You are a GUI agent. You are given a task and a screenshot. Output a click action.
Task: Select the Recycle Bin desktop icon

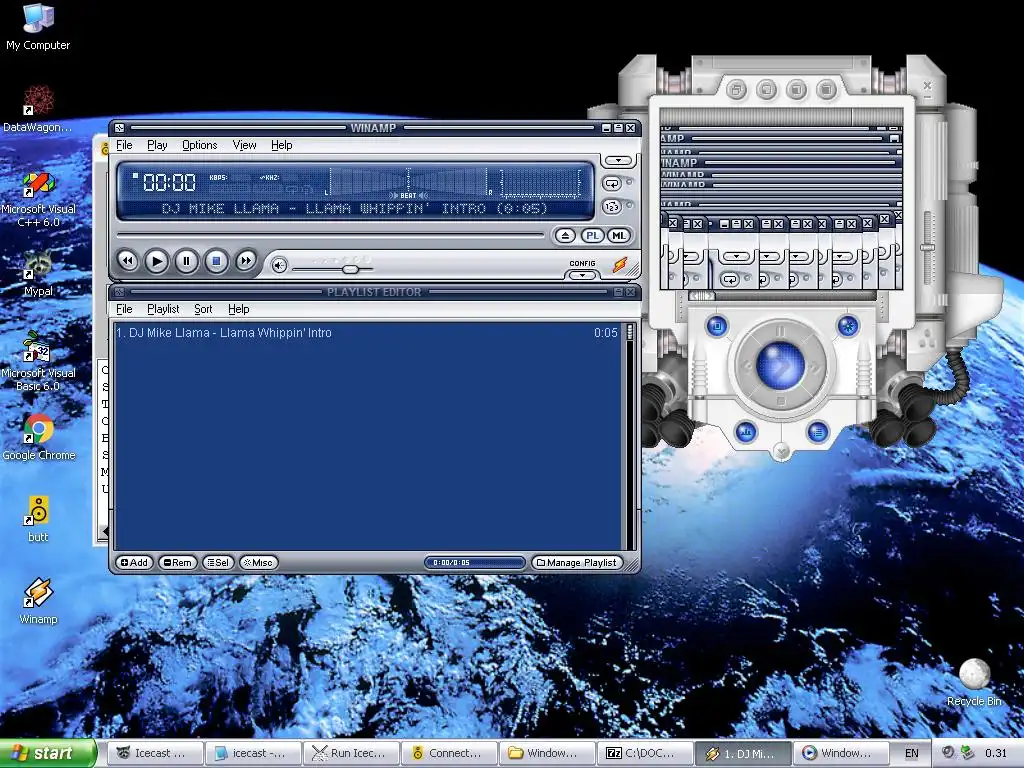pyautogui.click(x=974, y=682)
